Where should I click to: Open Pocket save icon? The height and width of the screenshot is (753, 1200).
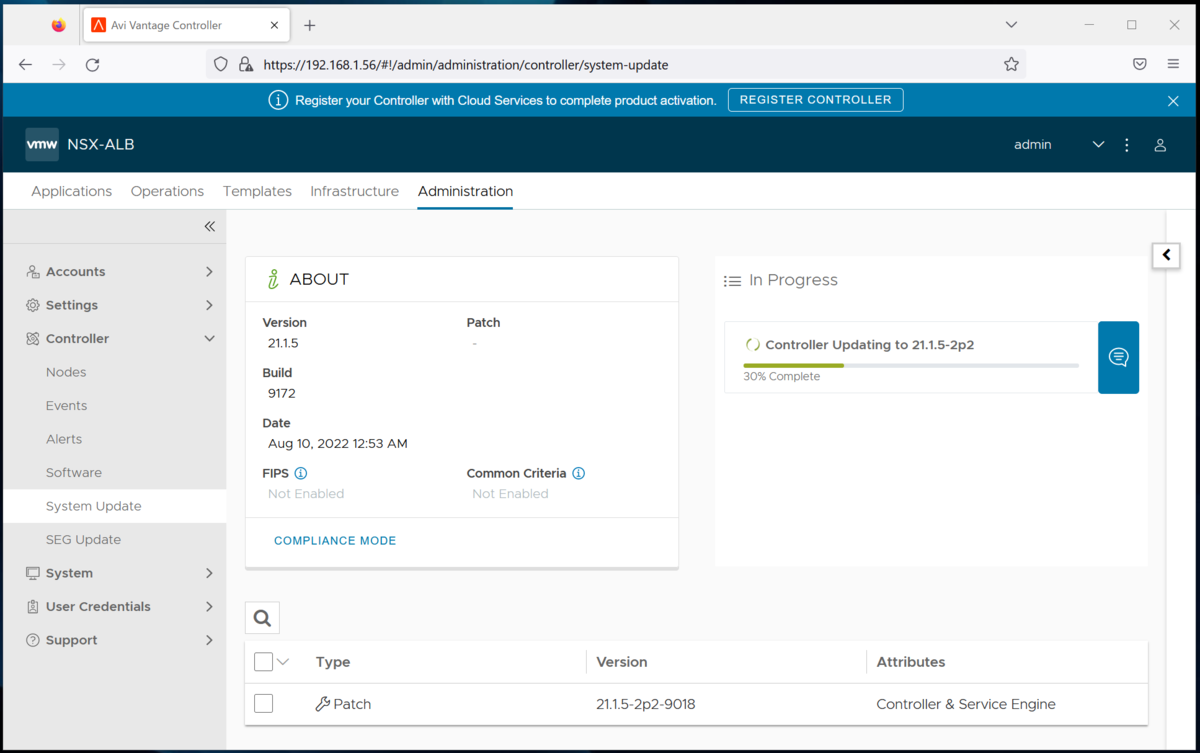[1139, 64]
